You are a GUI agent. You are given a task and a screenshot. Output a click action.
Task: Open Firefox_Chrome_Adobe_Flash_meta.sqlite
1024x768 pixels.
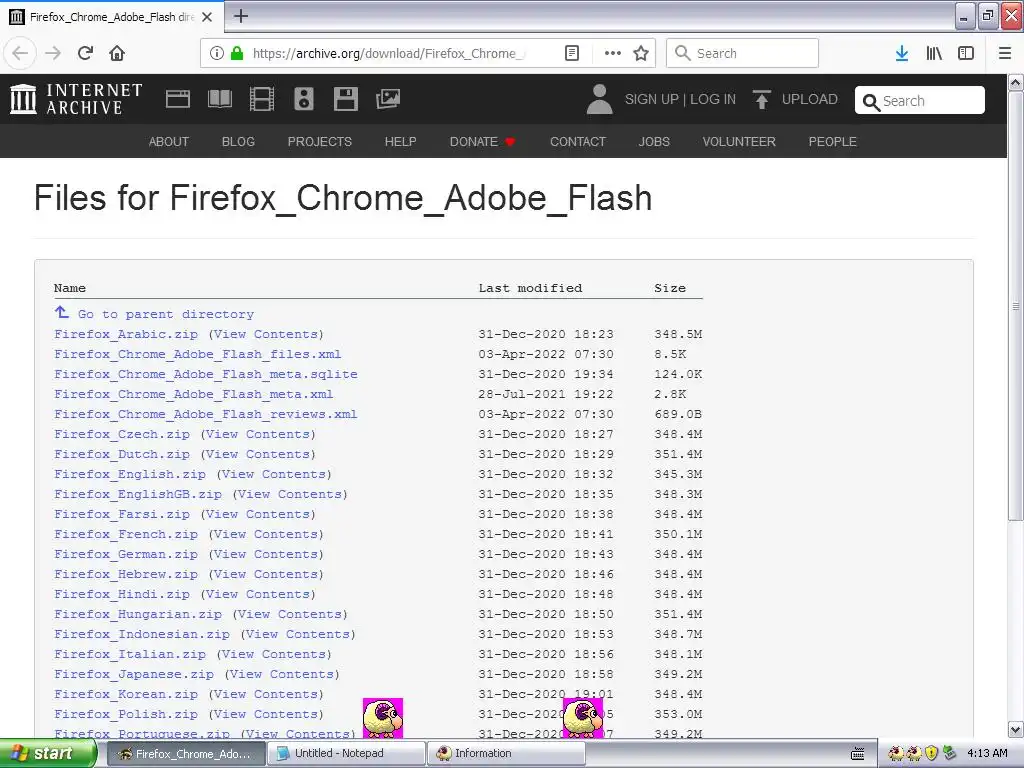point(206,374)
